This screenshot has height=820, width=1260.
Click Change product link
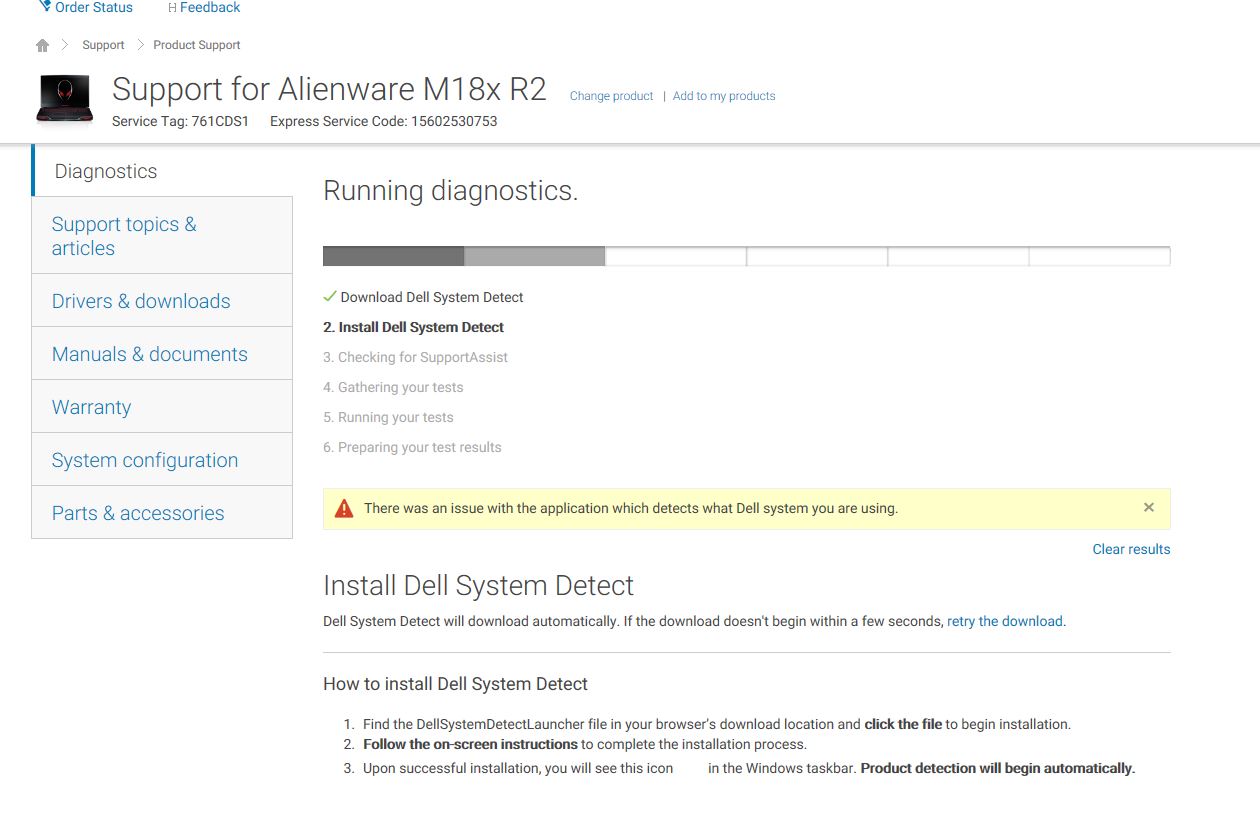[x=611, y=96]
